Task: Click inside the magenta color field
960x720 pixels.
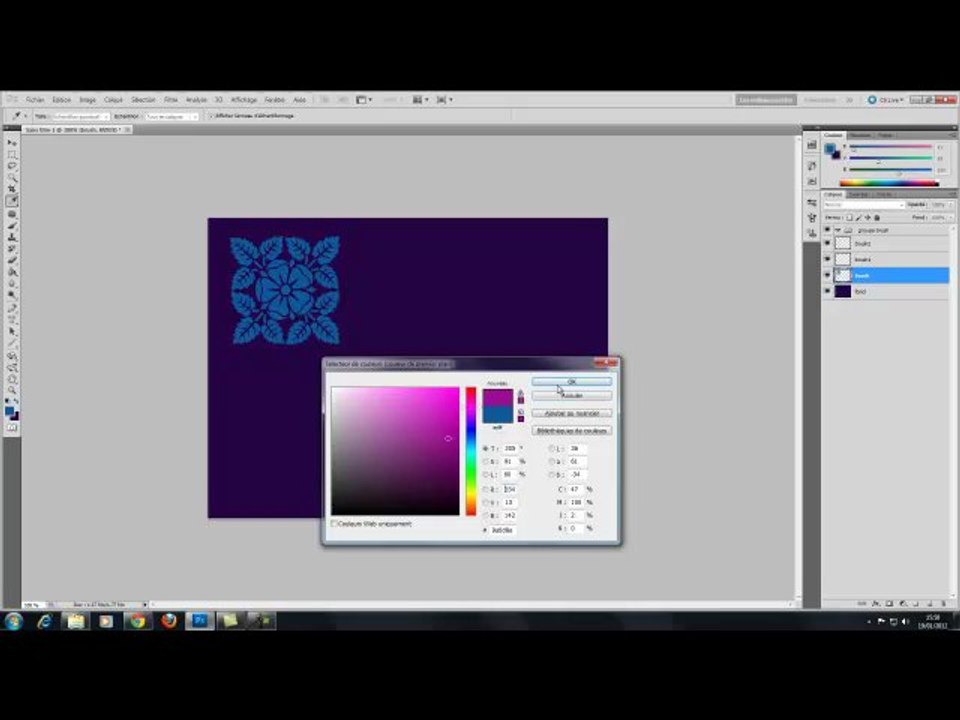Action: pos(396,451)
